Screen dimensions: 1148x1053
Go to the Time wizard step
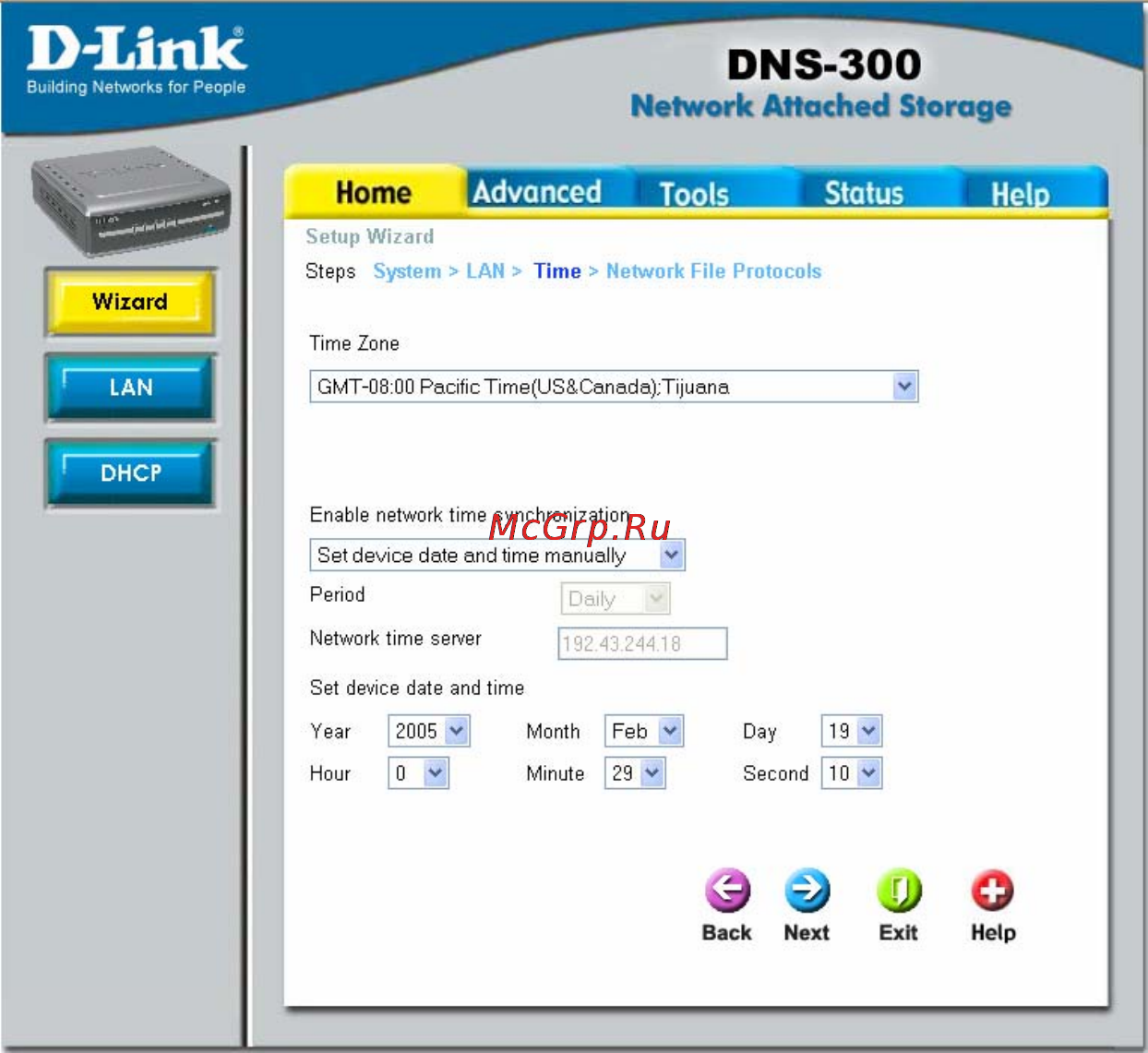click(x=557, y=271)
